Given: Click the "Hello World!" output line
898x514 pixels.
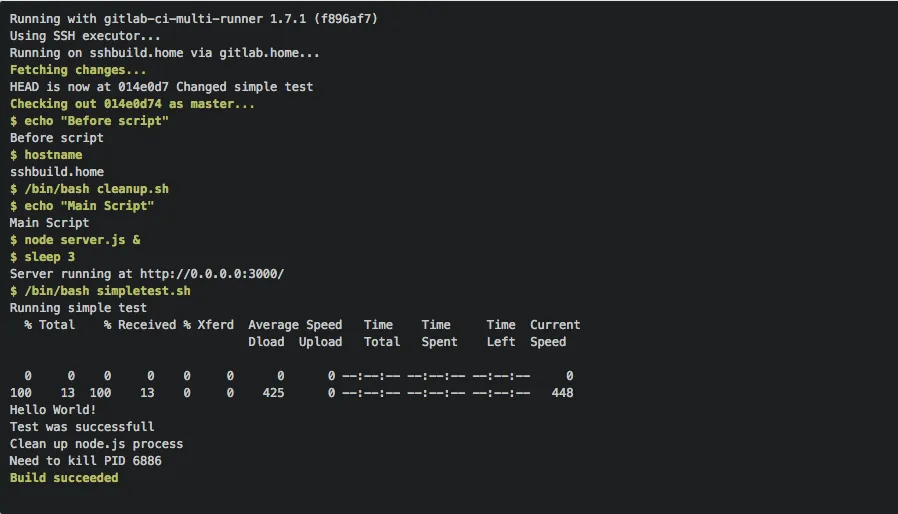Looking at the screenshot, I should pyautogui.click(x=53, y=410).
